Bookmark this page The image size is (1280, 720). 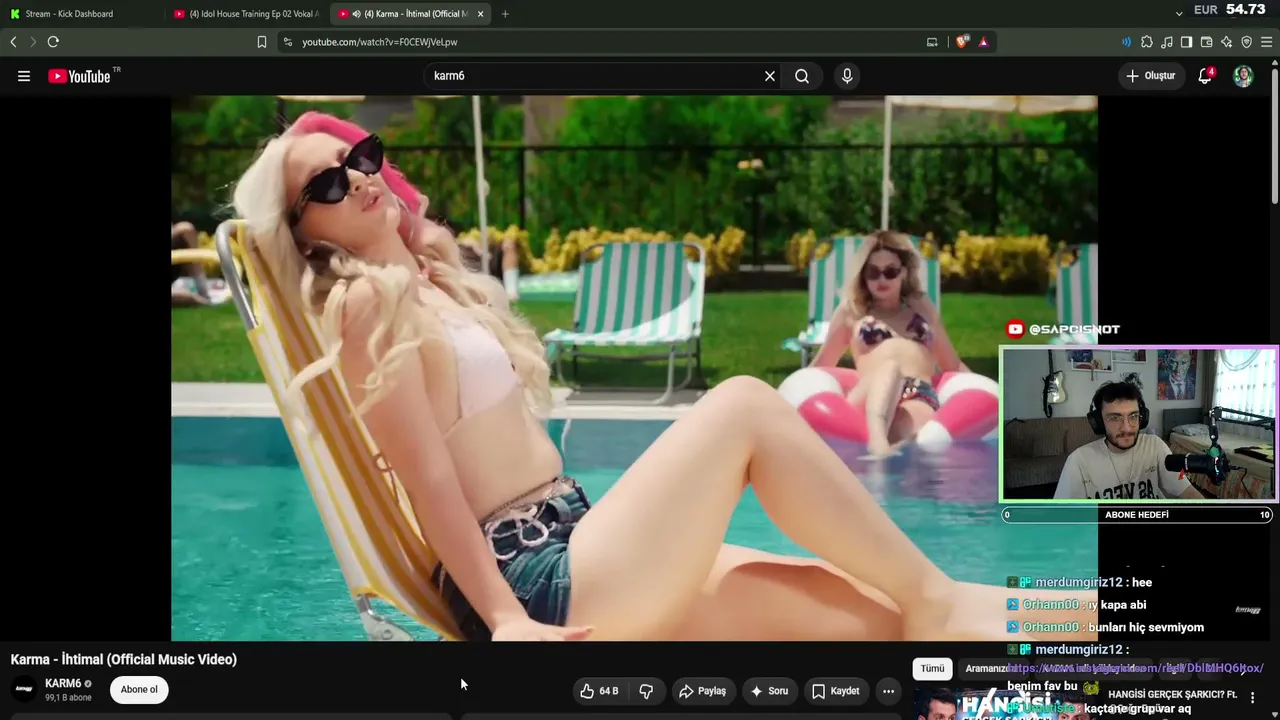[262, 42]
